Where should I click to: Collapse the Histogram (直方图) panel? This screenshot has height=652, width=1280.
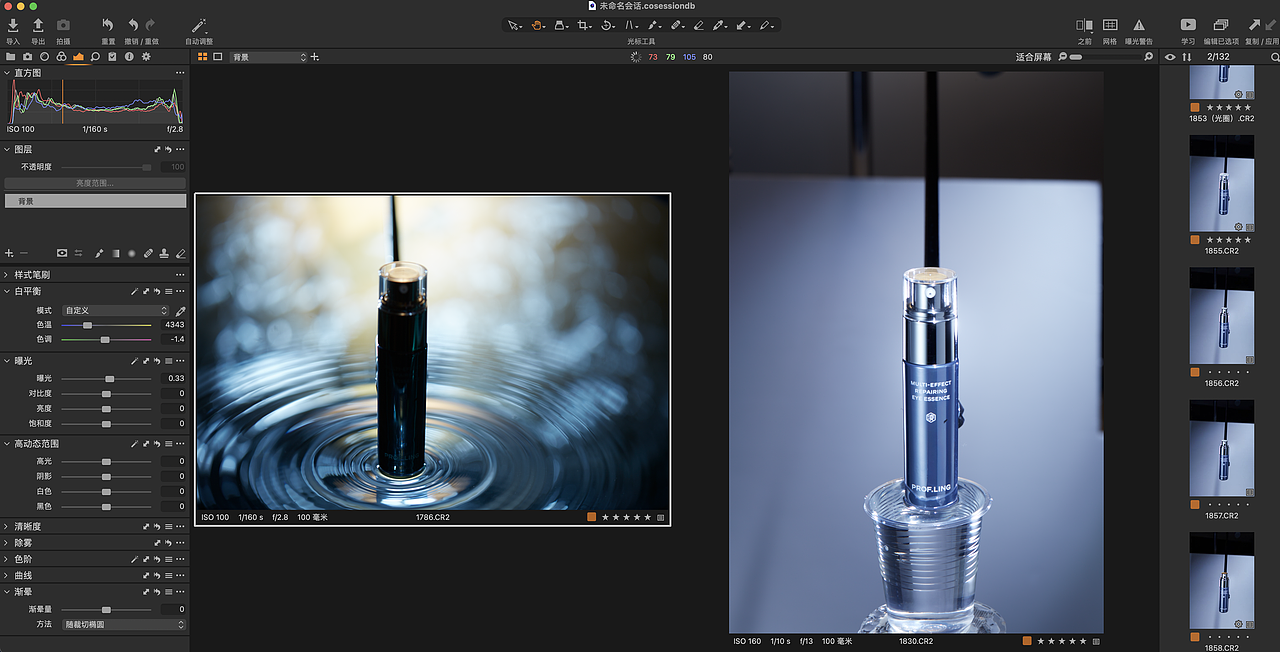tap(8, 73)
